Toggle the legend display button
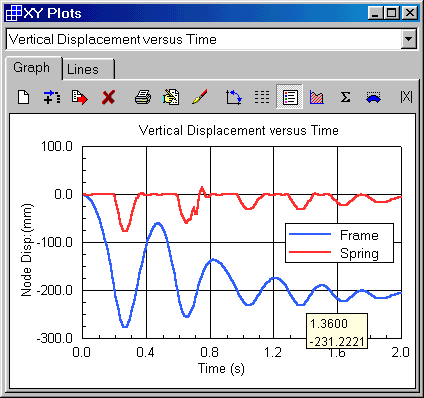This screenshot has width=424, height=398. click(x=290, y=97)
